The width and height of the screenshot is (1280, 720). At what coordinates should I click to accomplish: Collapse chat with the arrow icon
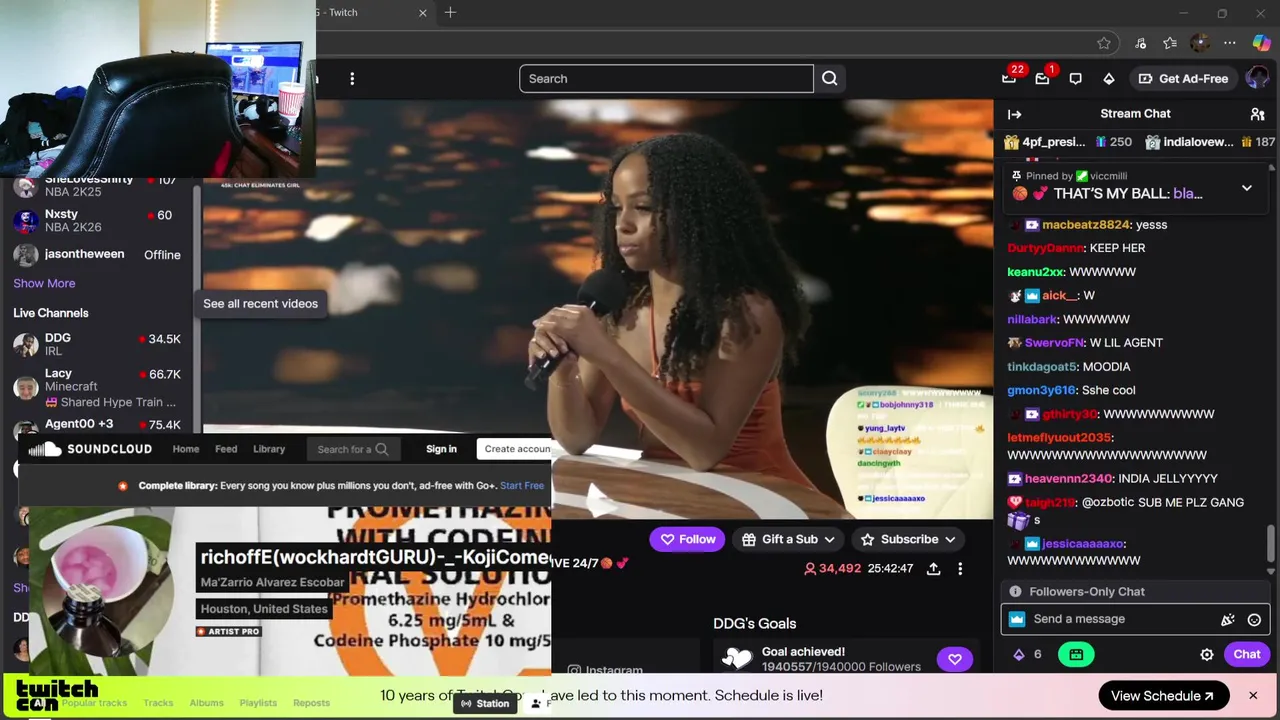[1014, 114]
